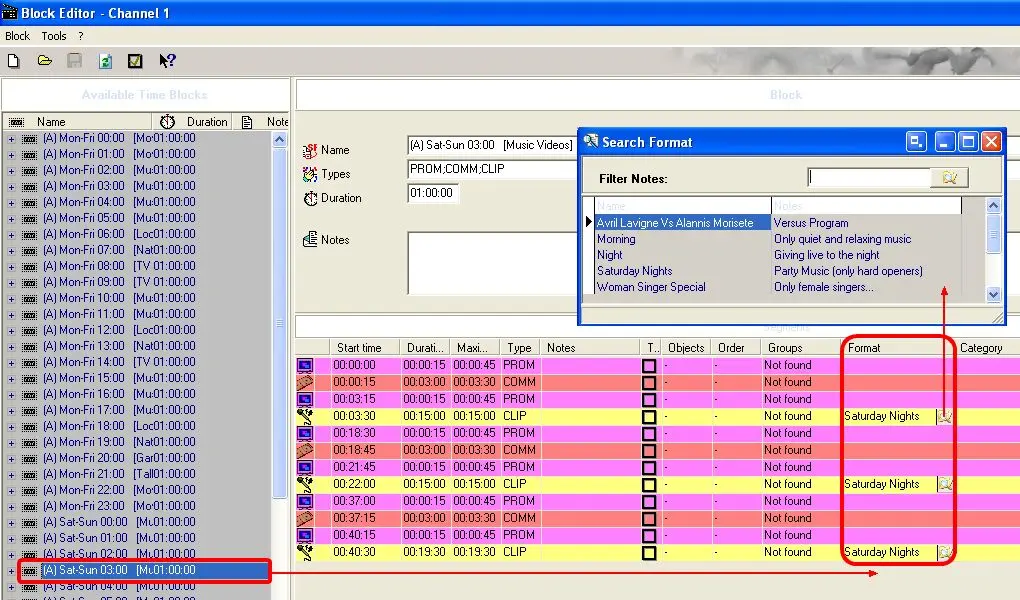Click the Refresh toolbar icon
1020x600 pixels.
tap(105, 61)
